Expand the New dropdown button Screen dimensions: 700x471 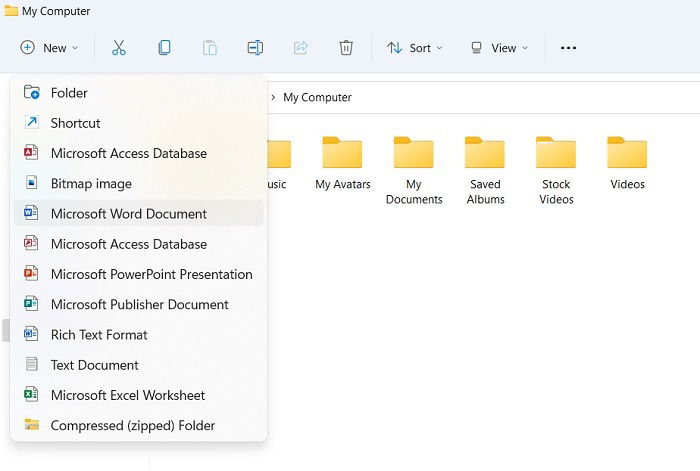49,48
